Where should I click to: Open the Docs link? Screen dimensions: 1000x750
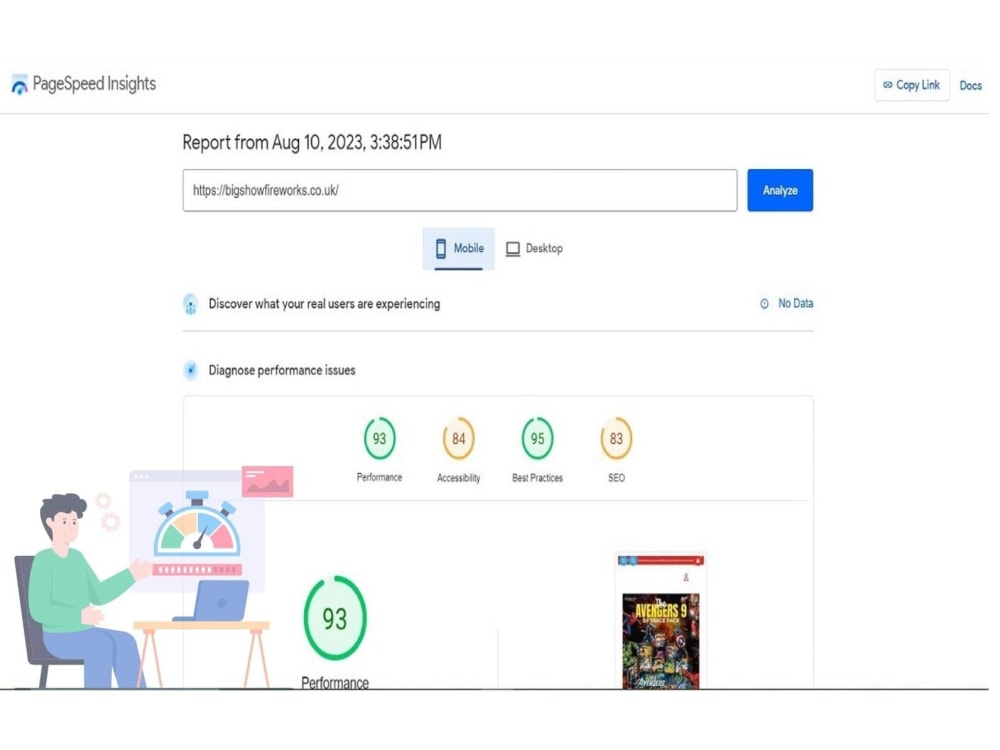970,85
